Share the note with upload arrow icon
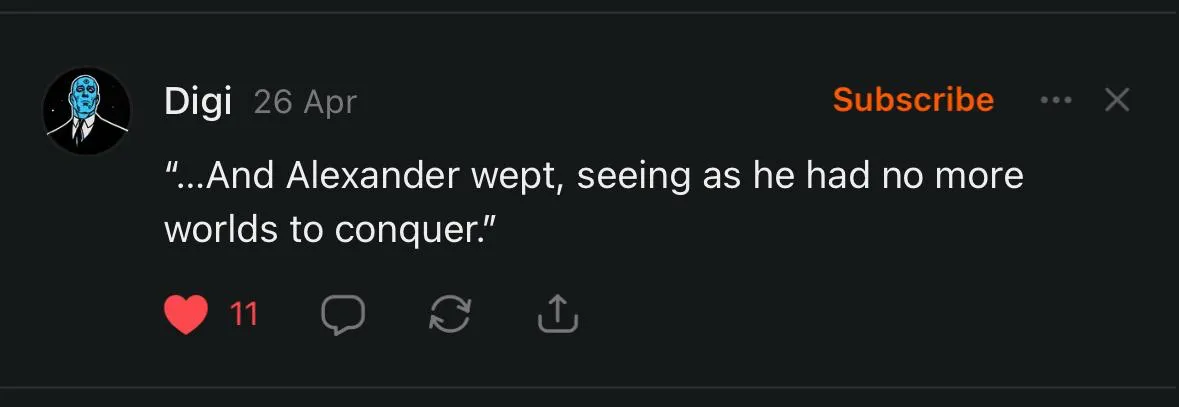1179x407 pixels. pos(558,313)
